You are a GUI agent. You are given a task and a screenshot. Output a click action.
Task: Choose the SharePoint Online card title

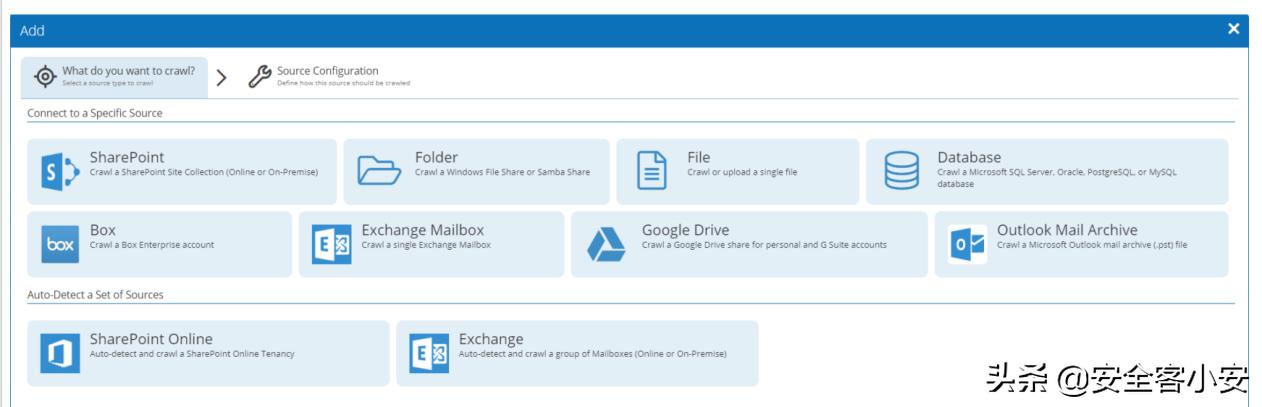(x=151, y=339)
